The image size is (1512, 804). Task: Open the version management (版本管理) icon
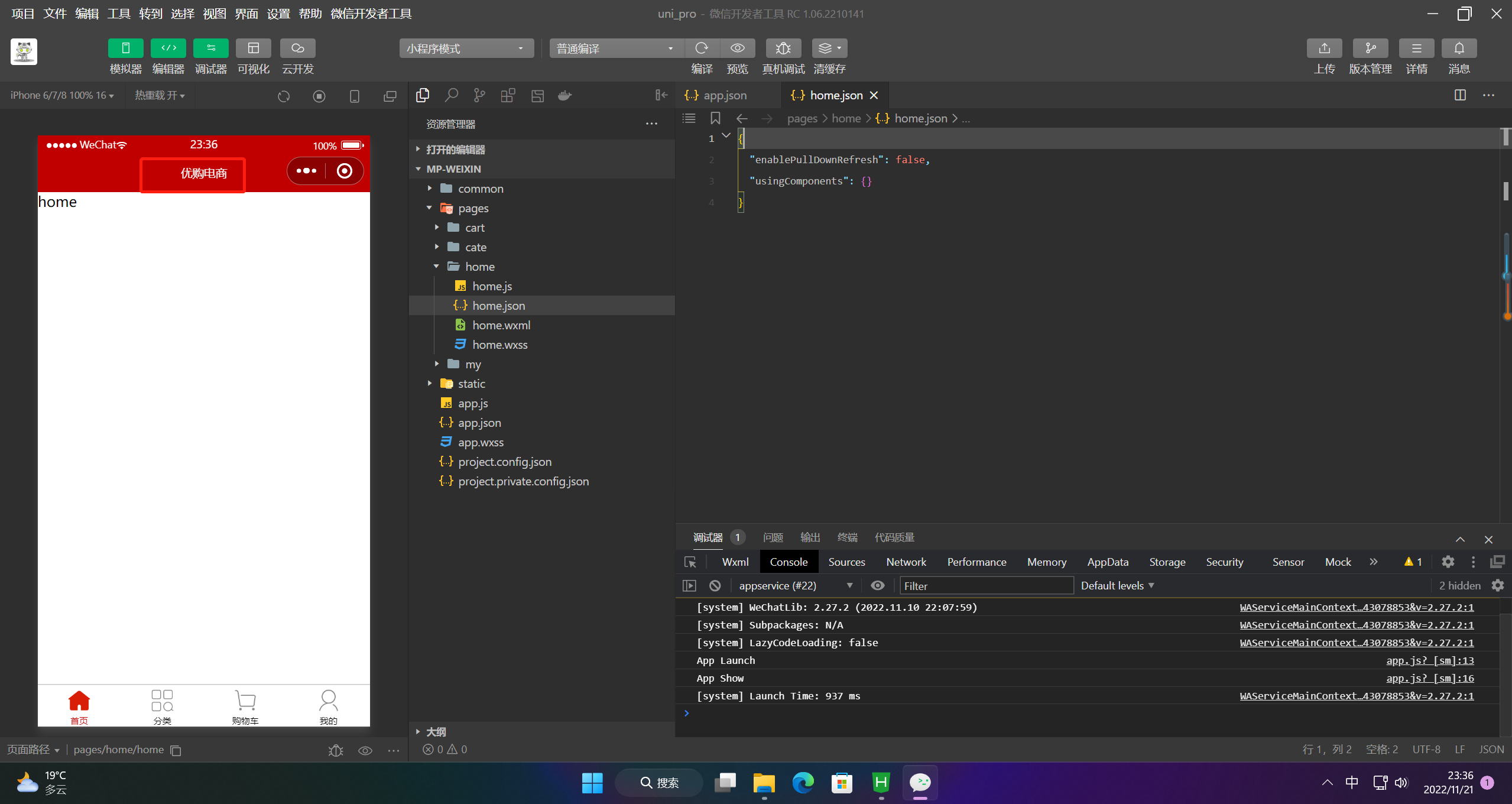(1370, 48)
